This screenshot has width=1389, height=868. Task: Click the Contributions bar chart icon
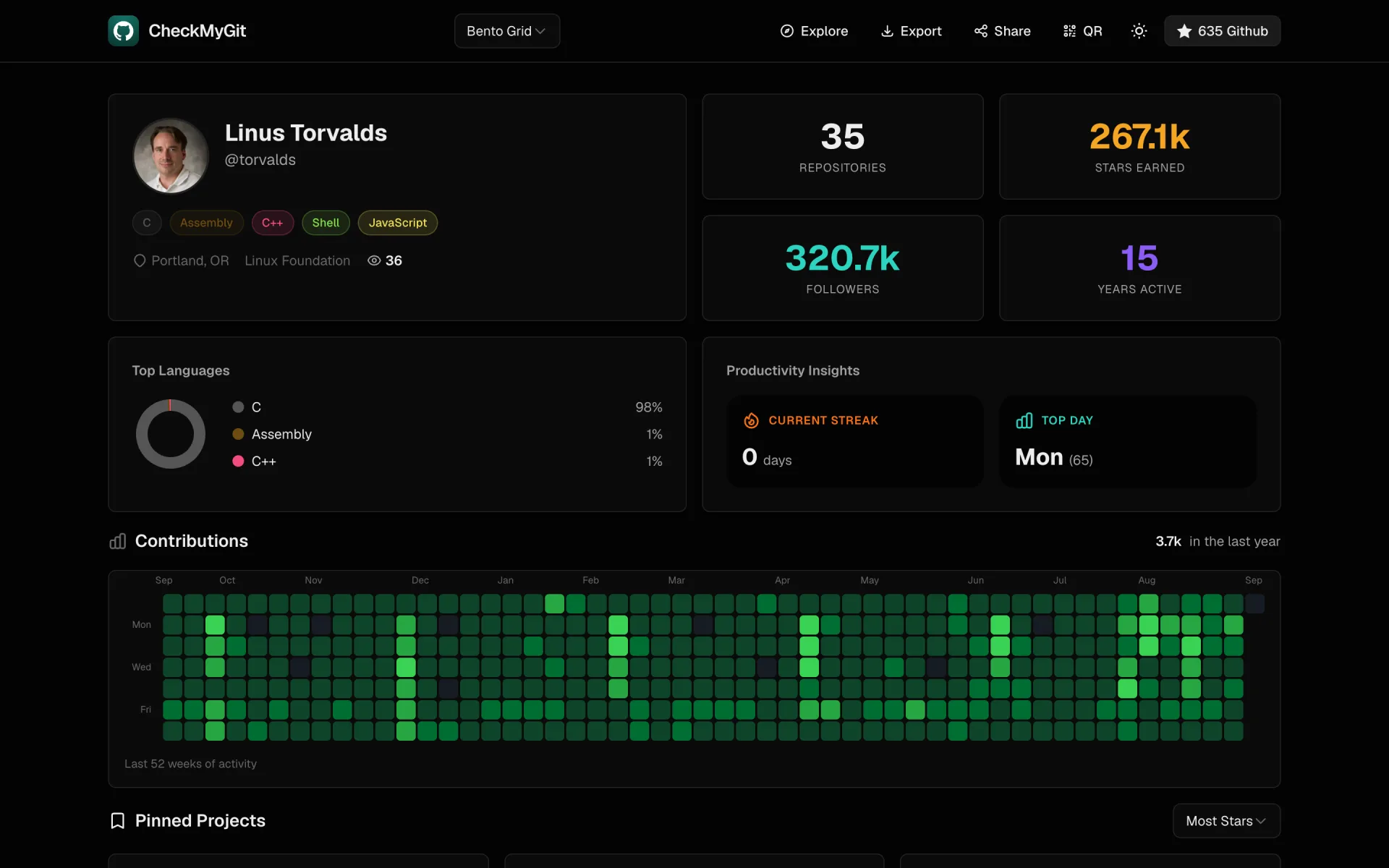[117, 541]
